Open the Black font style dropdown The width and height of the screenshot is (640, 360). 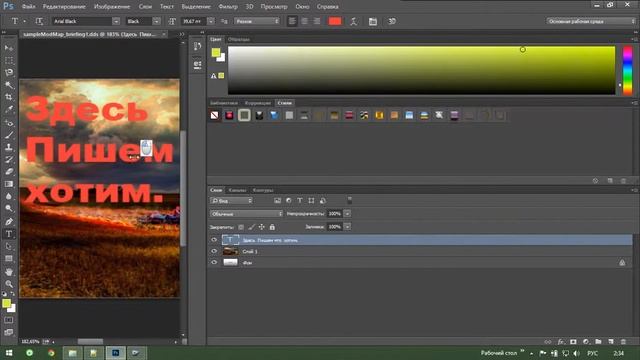point(156,21)
